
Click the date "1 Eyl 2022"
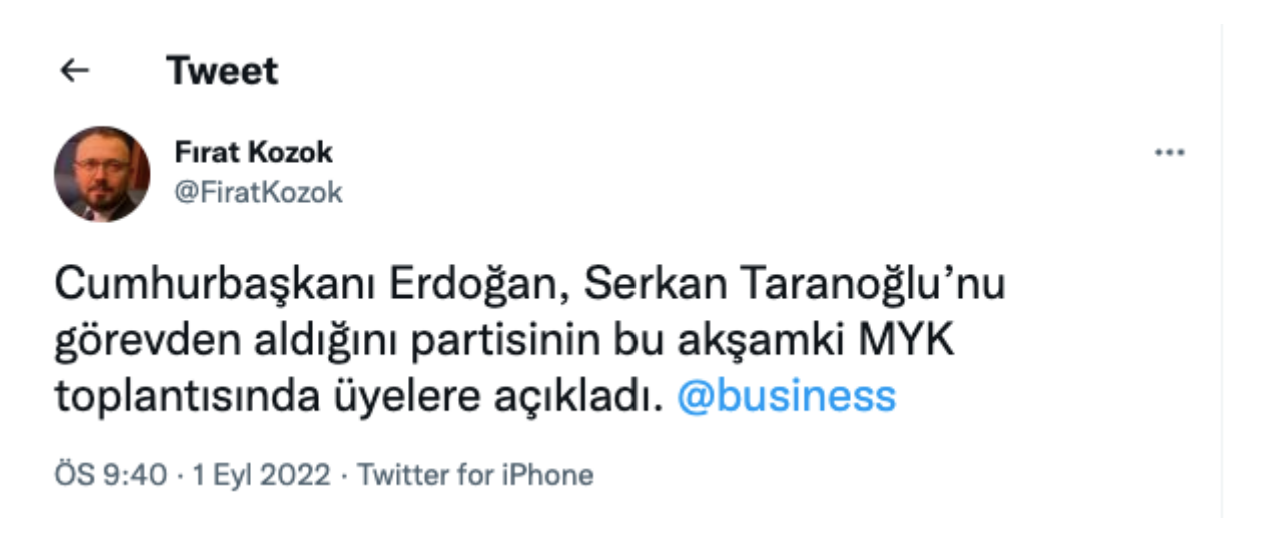coord(262,475)
